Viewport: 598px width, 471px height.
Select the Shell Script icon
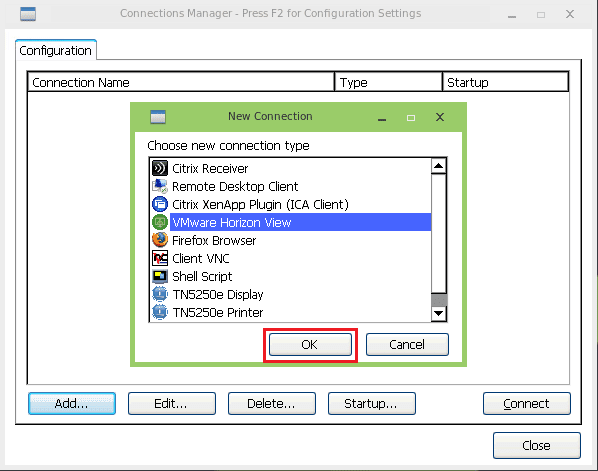click(x=160, y=276)
